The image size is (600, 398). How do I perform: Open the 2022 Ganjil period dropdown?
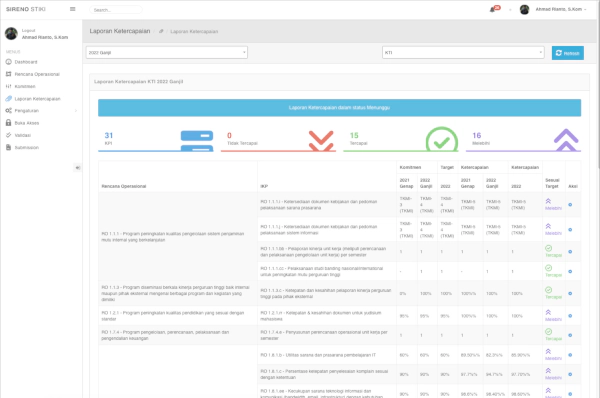167,52
